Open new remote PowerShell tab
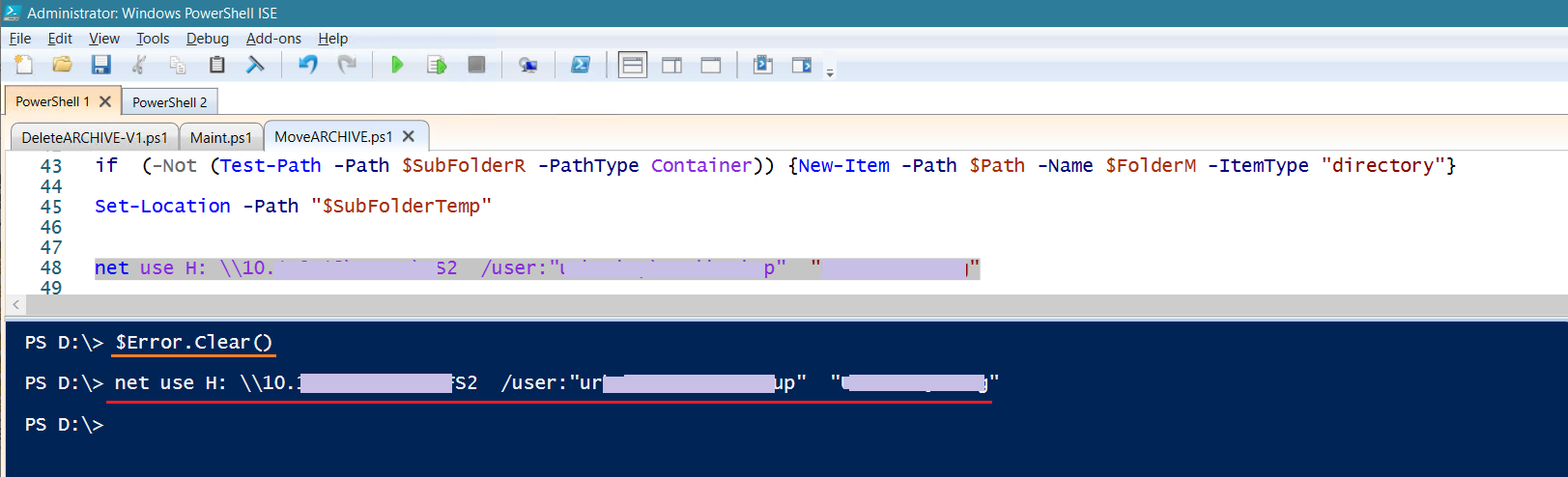This screenshot has width=1568, height=477. (x=528, y=65)
